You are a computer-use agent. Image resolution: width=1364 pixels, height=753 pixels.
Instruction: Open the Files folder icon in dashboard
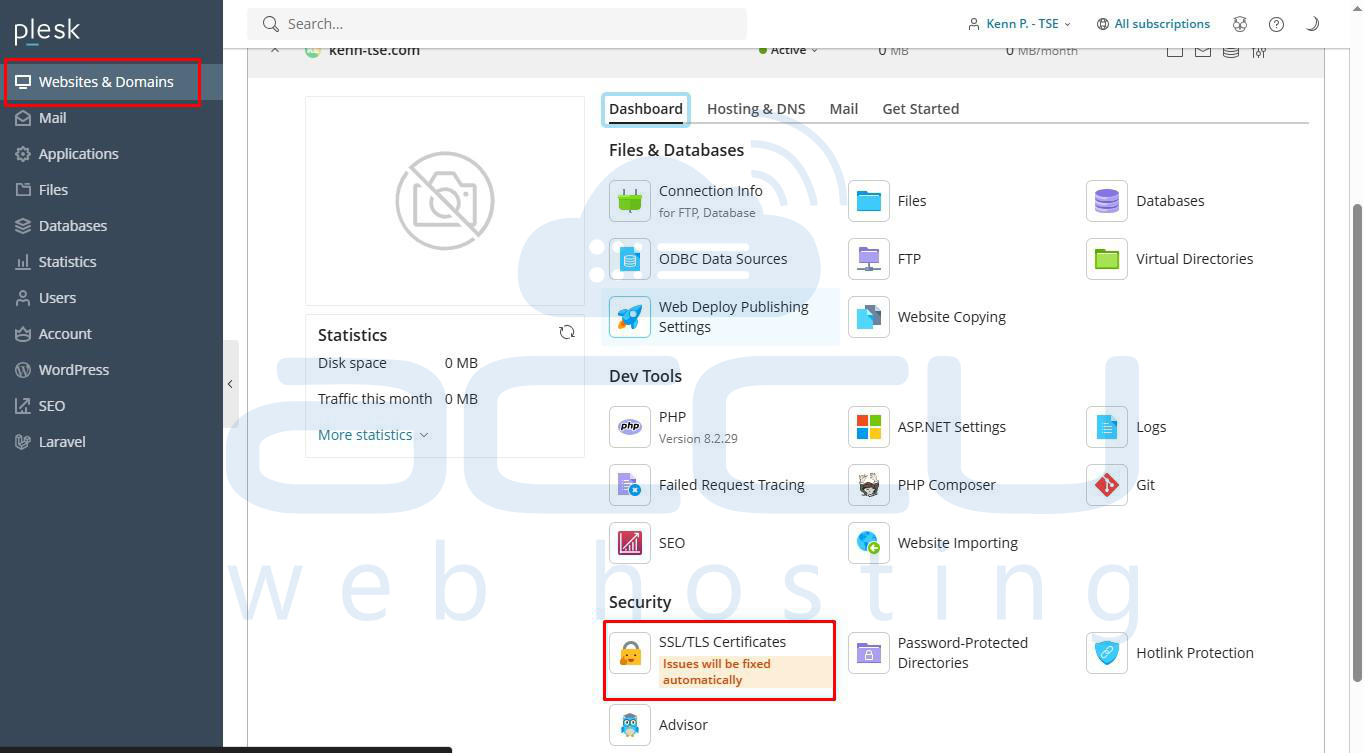(x=869, y=201)
